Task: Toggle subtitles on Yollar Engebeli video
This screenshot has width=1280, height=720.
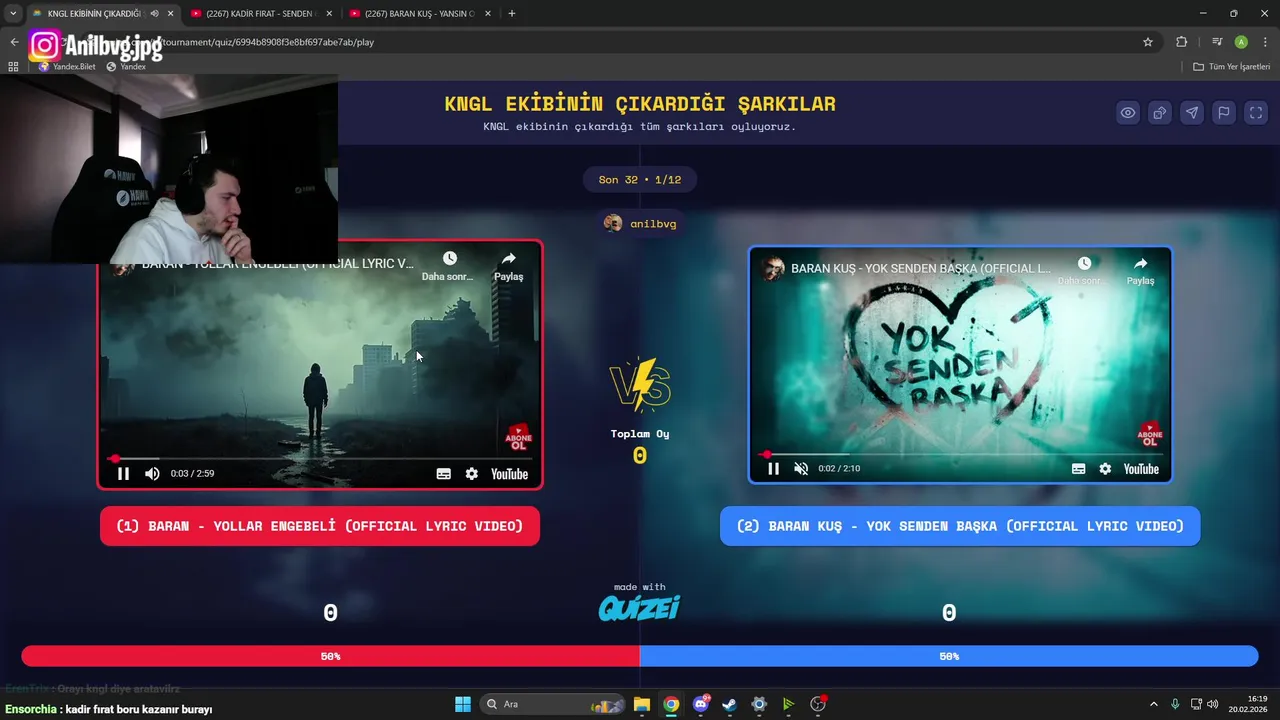Action: point(444,474)
